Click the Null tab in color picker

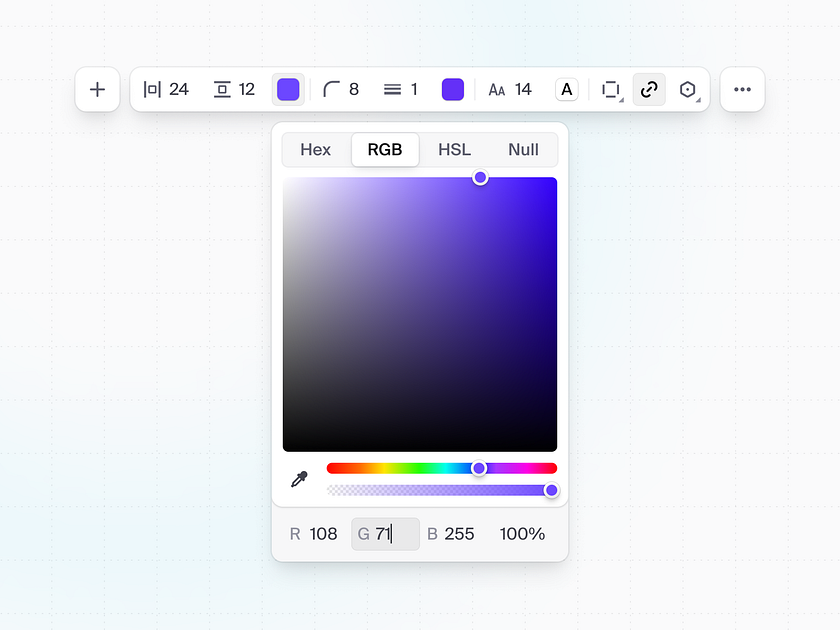click(523, 149)
